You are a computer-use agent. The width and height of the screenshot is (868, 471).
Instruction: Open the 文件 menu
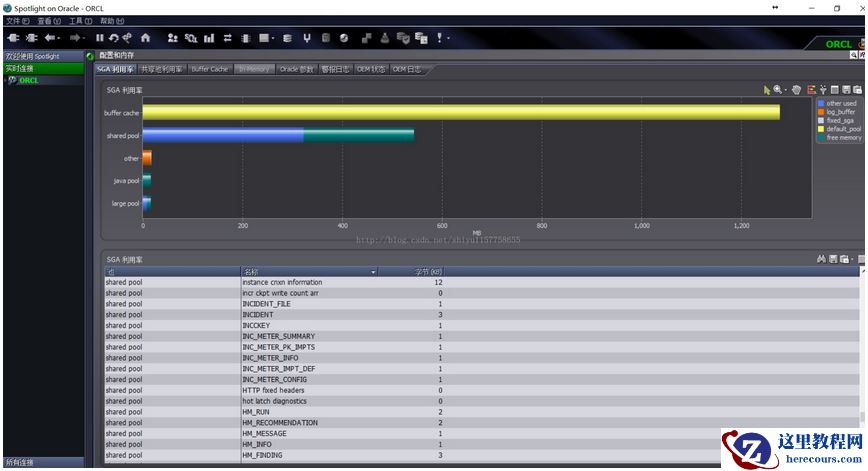click(17, 21)
